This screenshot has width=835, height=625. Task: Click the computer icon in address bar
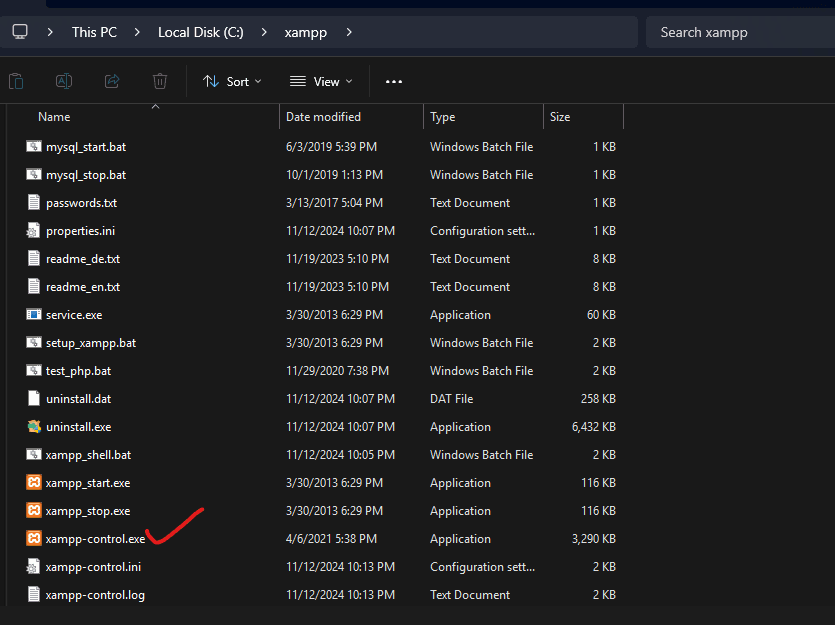pyautogui.click(x=20, y=32)
